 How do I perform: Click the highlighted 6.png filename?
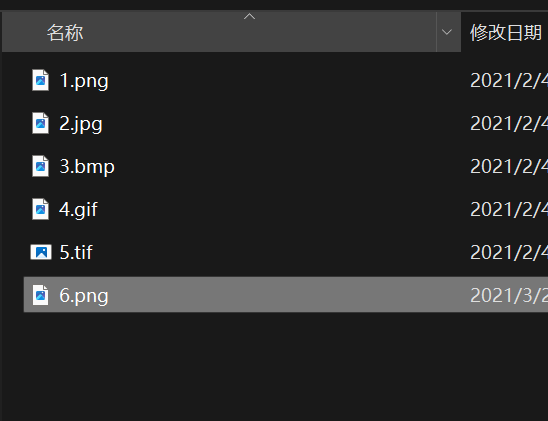(x=84, y=296)
